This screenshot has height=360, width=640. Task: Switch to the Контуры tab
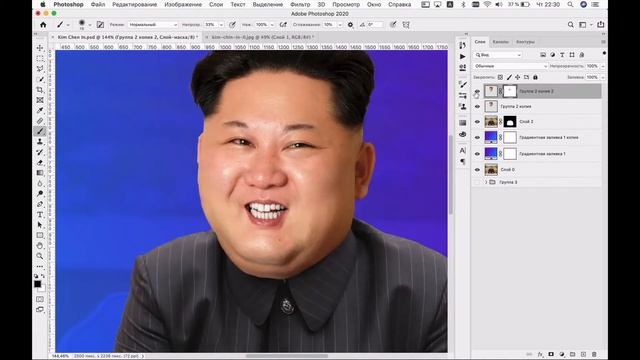[525, 42]
